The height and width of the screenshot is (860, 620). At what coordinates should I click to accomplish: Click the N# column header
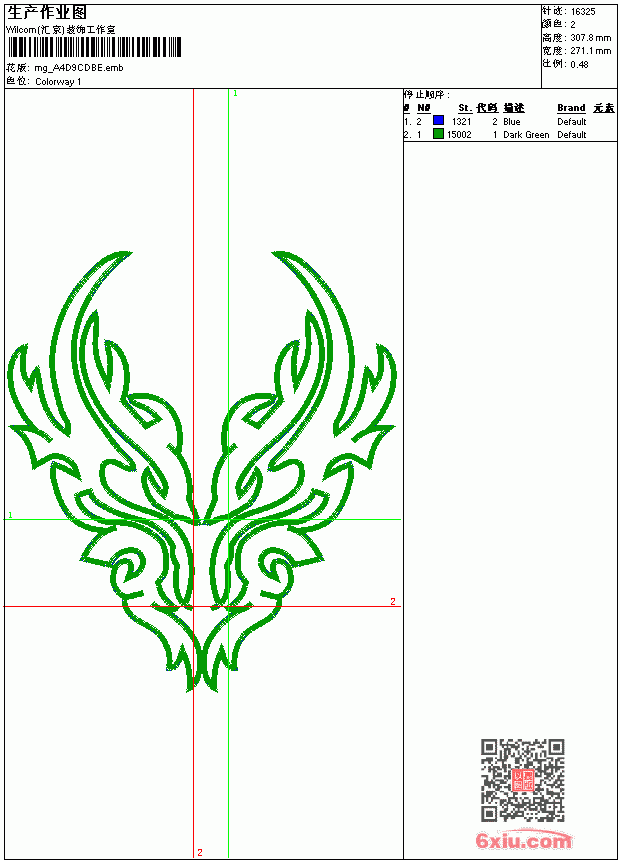click(424, 108)
